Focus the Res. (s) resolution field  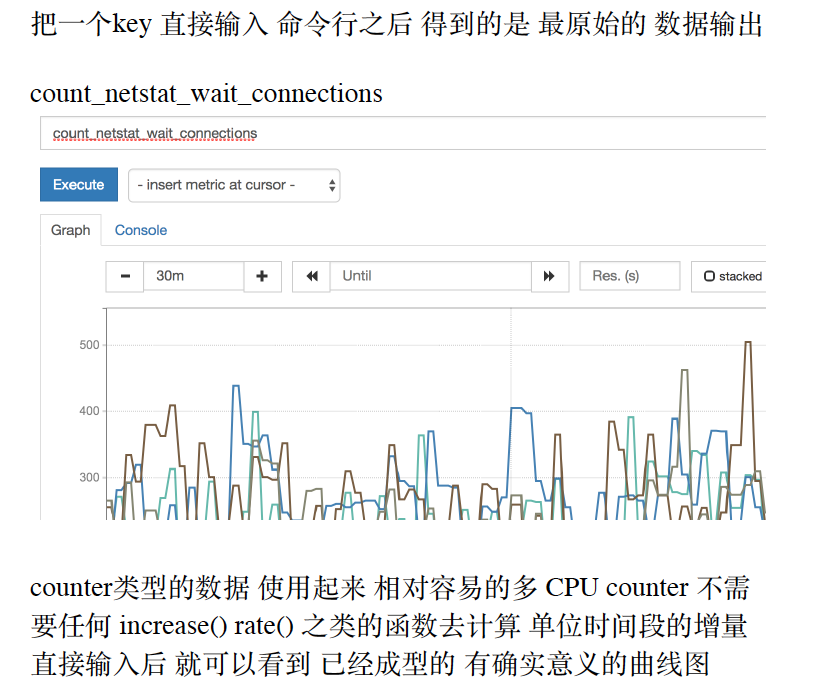[x=629, y=276]
